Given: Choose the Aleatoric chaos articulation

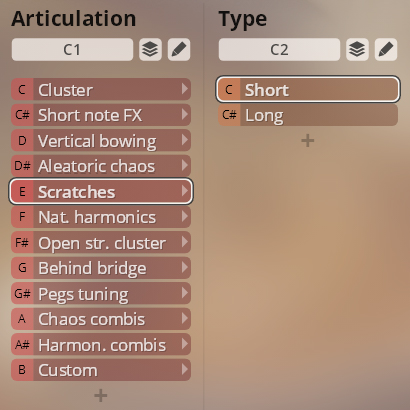Looking at the screenshot, I should point(101,166).
